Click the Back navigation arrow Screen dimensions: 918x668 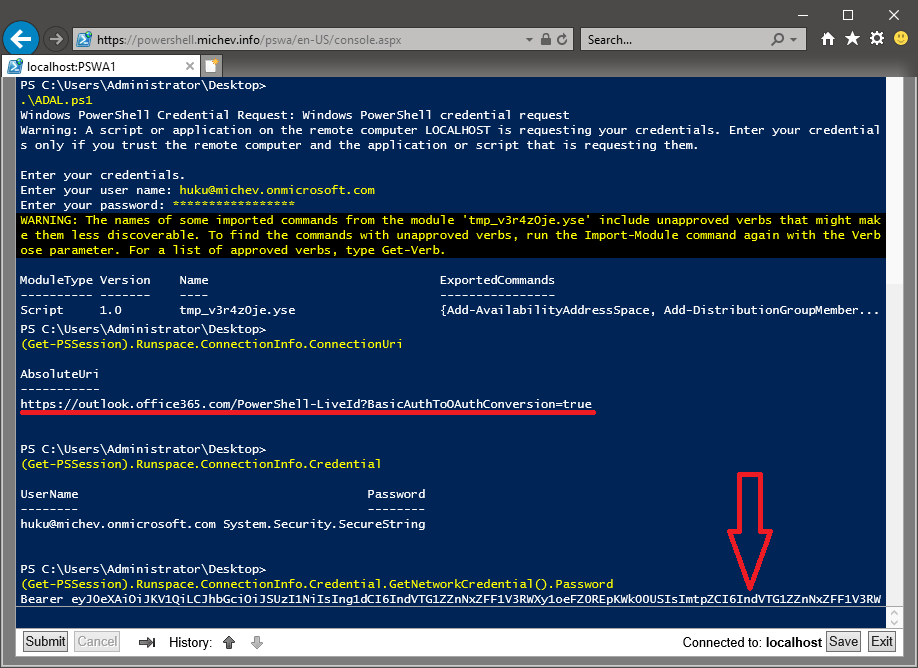(x=20, y=38)
